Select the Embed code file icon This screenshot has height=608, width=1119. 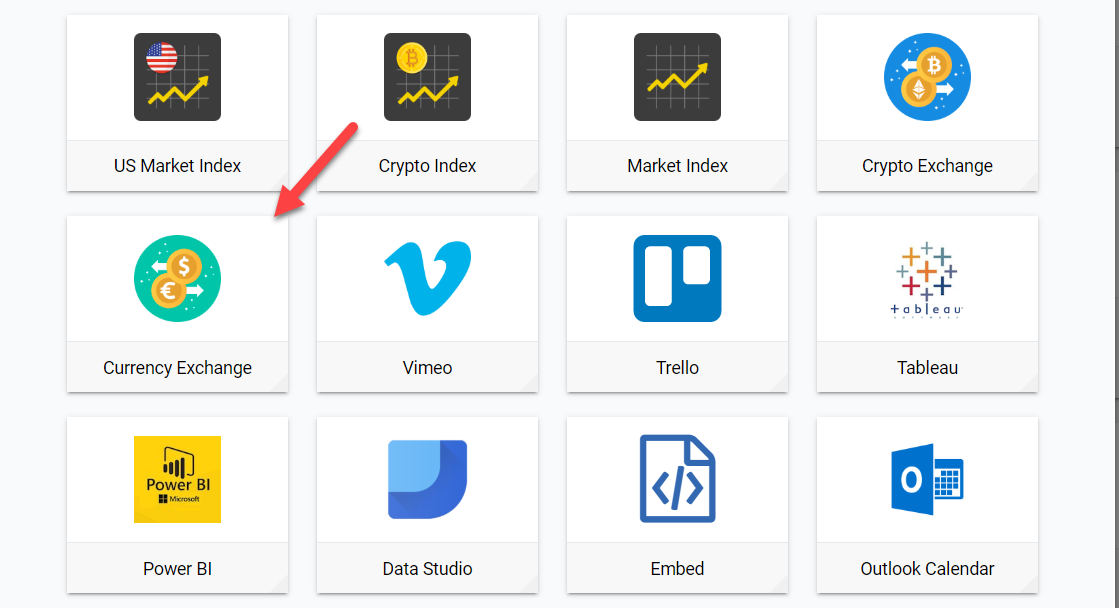pyautogui.click(x=677, y=479)
